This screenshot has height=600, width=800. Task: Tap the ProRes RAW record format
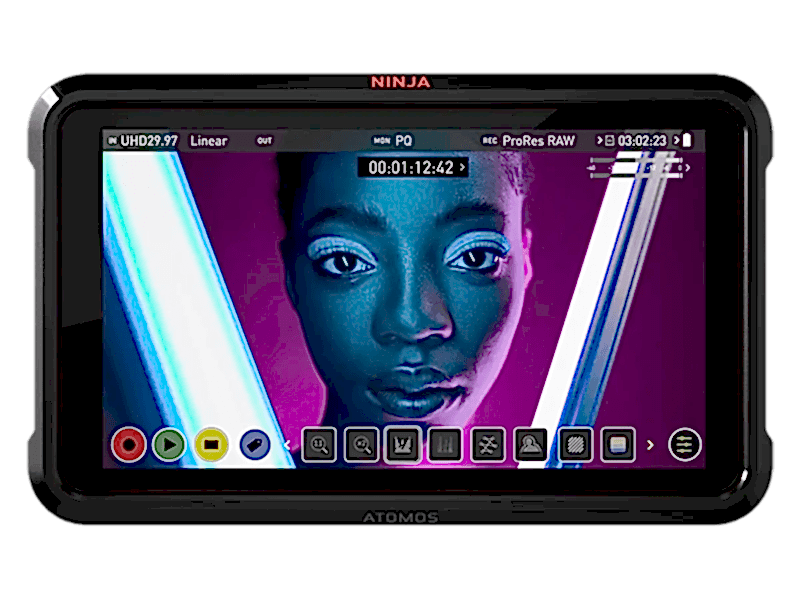point(540,141)
